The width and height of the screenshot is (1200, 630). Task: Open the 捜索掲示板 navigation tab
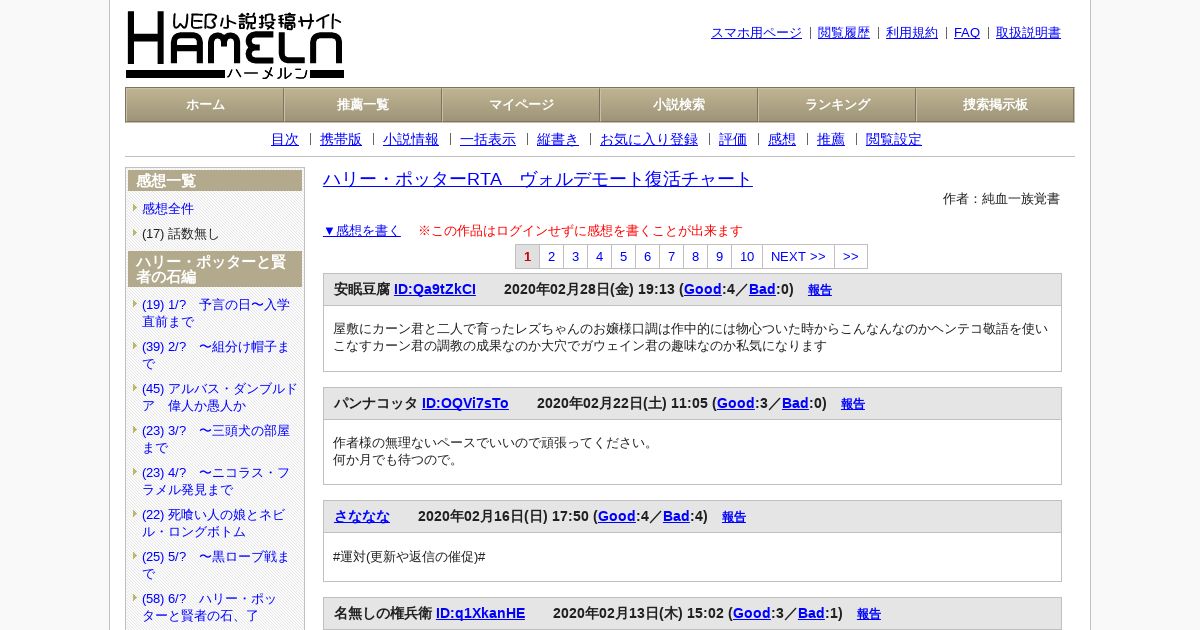pyautogui.click(x=995, y=105)
